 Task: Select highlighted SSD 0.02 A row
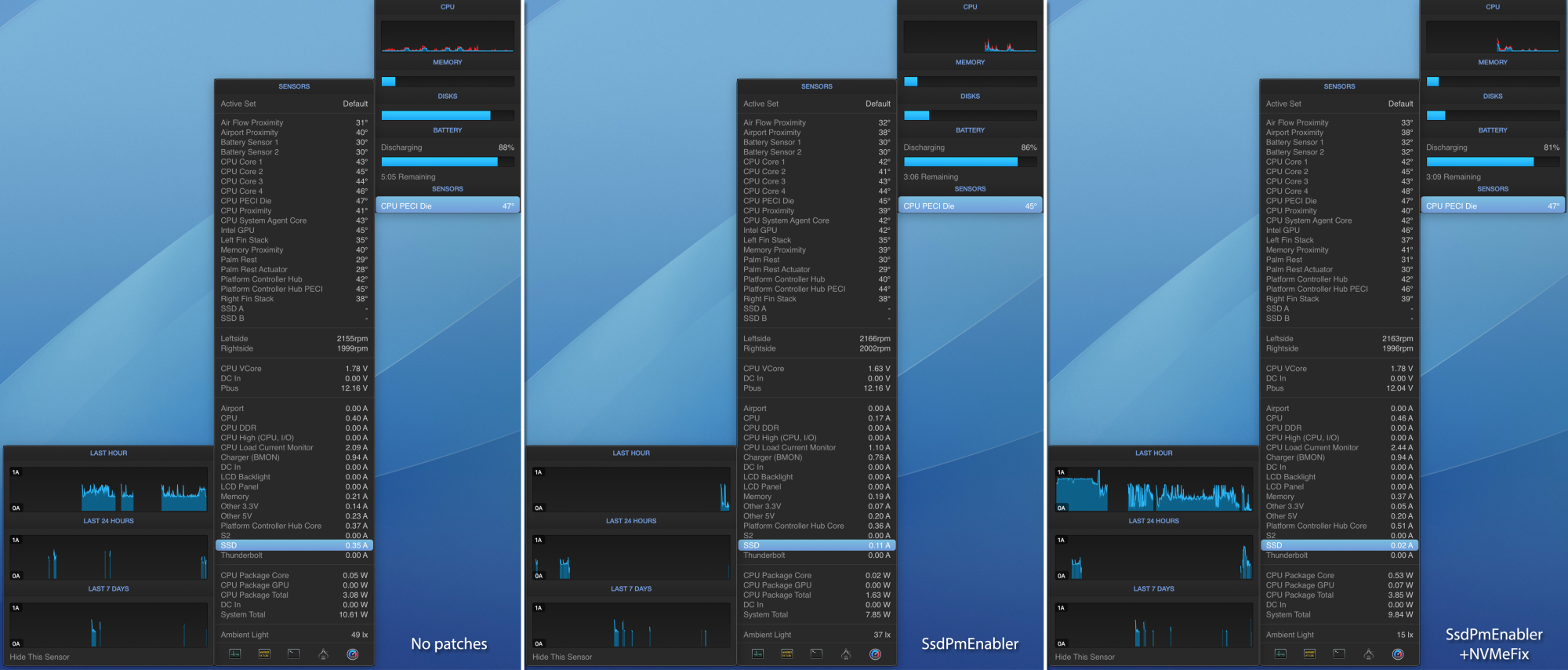click(1339, 545)
